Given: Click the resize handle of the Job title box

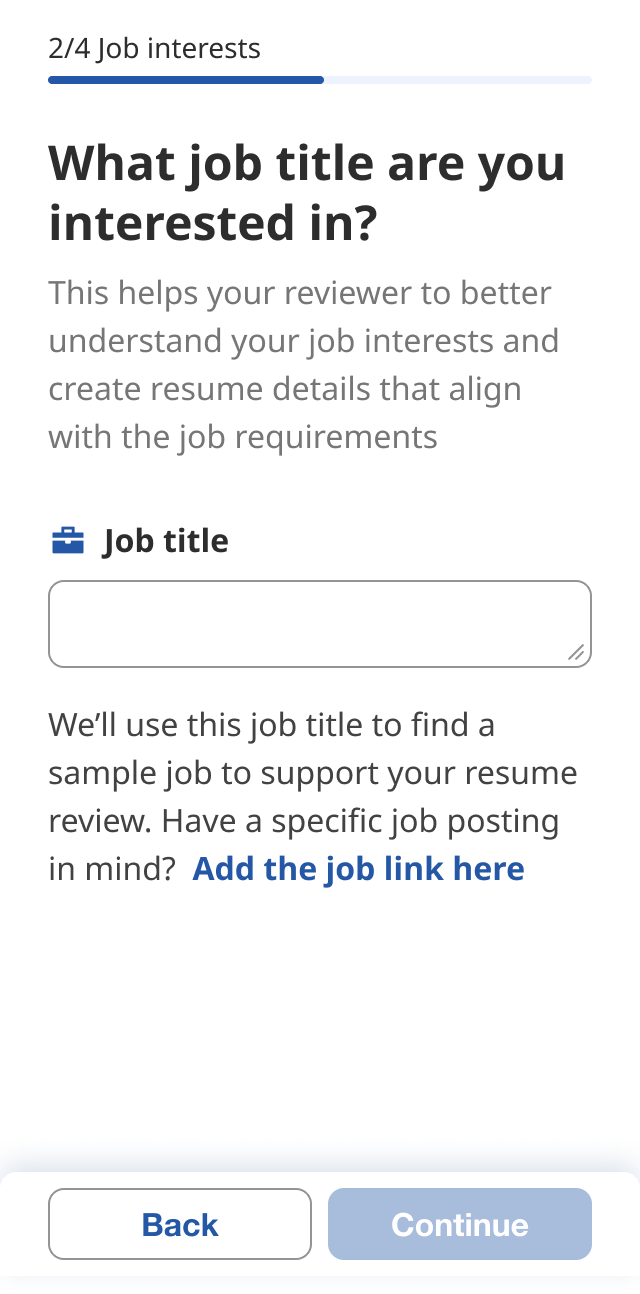Looking at the screenshot, I should pyautogui.click(x=576, y=652).
